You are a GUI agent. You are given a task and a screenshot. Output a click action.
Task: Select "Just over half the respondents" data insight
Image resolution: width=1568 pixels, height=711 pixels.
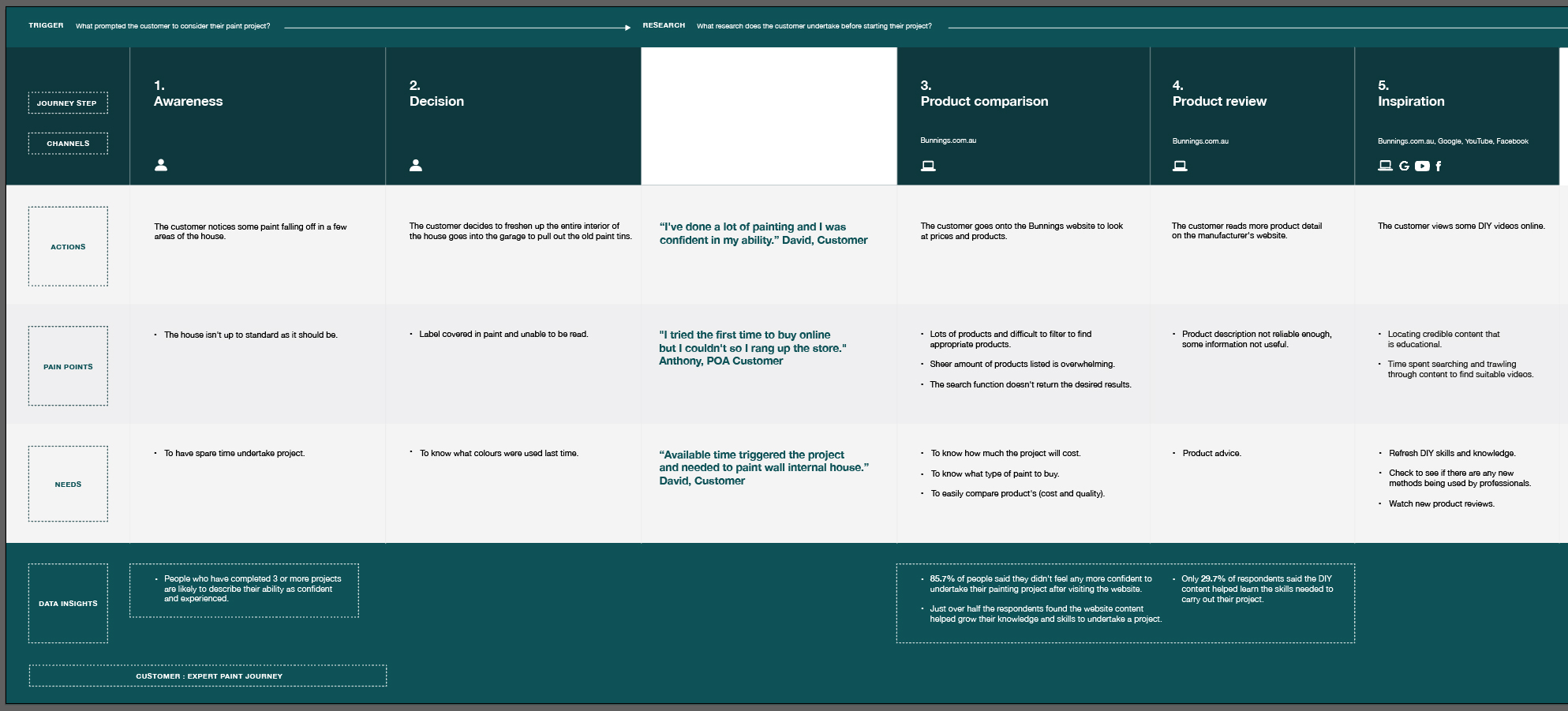(x=1046, y=614)
